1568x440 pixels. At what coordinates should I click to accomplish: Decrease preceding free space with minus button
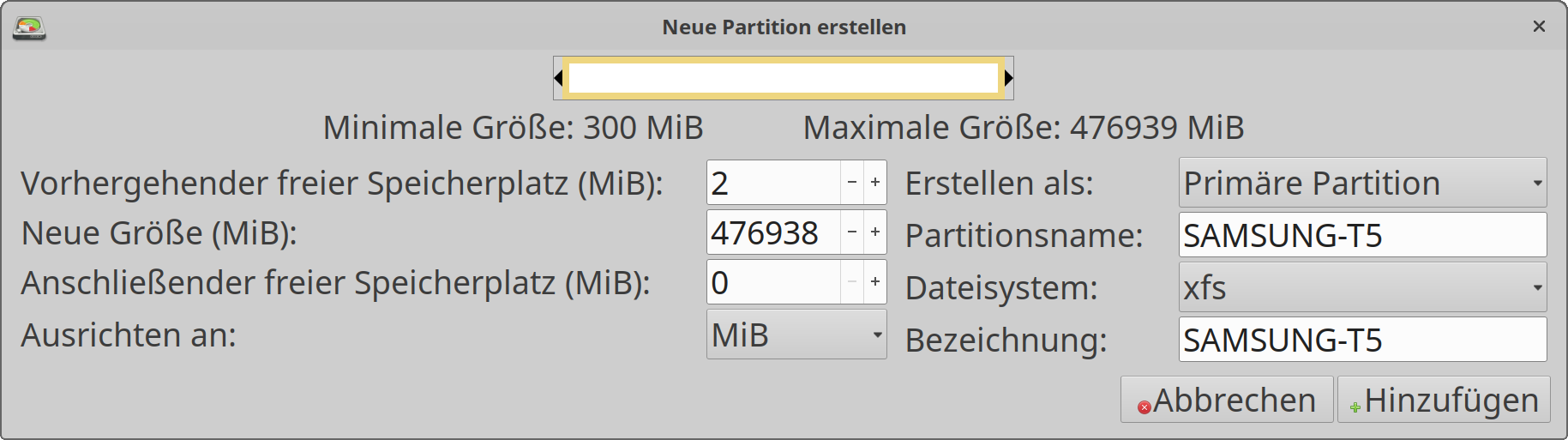(851, 183)
